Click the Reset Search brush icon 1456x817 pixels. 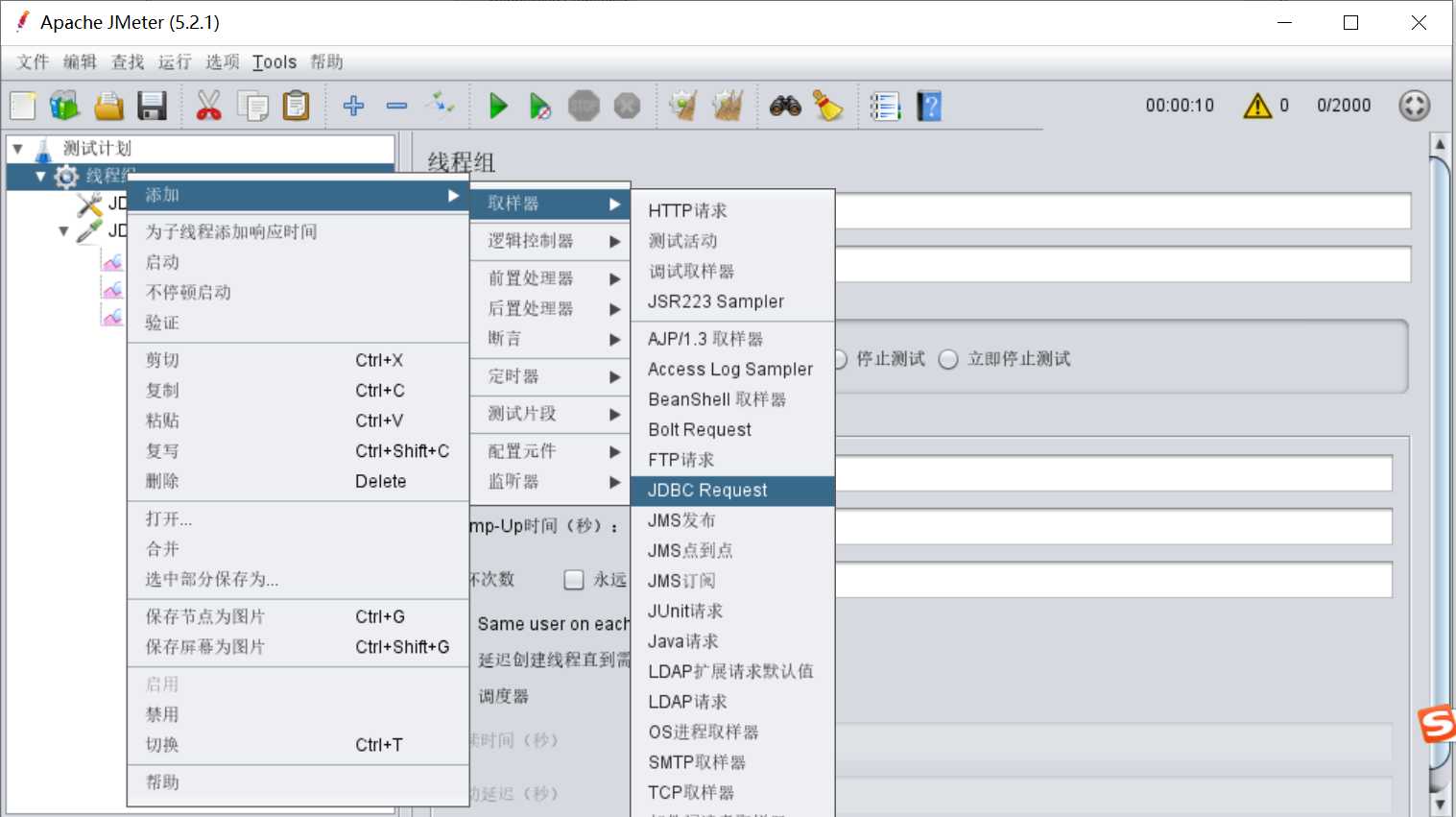click(x=827, y=106)
